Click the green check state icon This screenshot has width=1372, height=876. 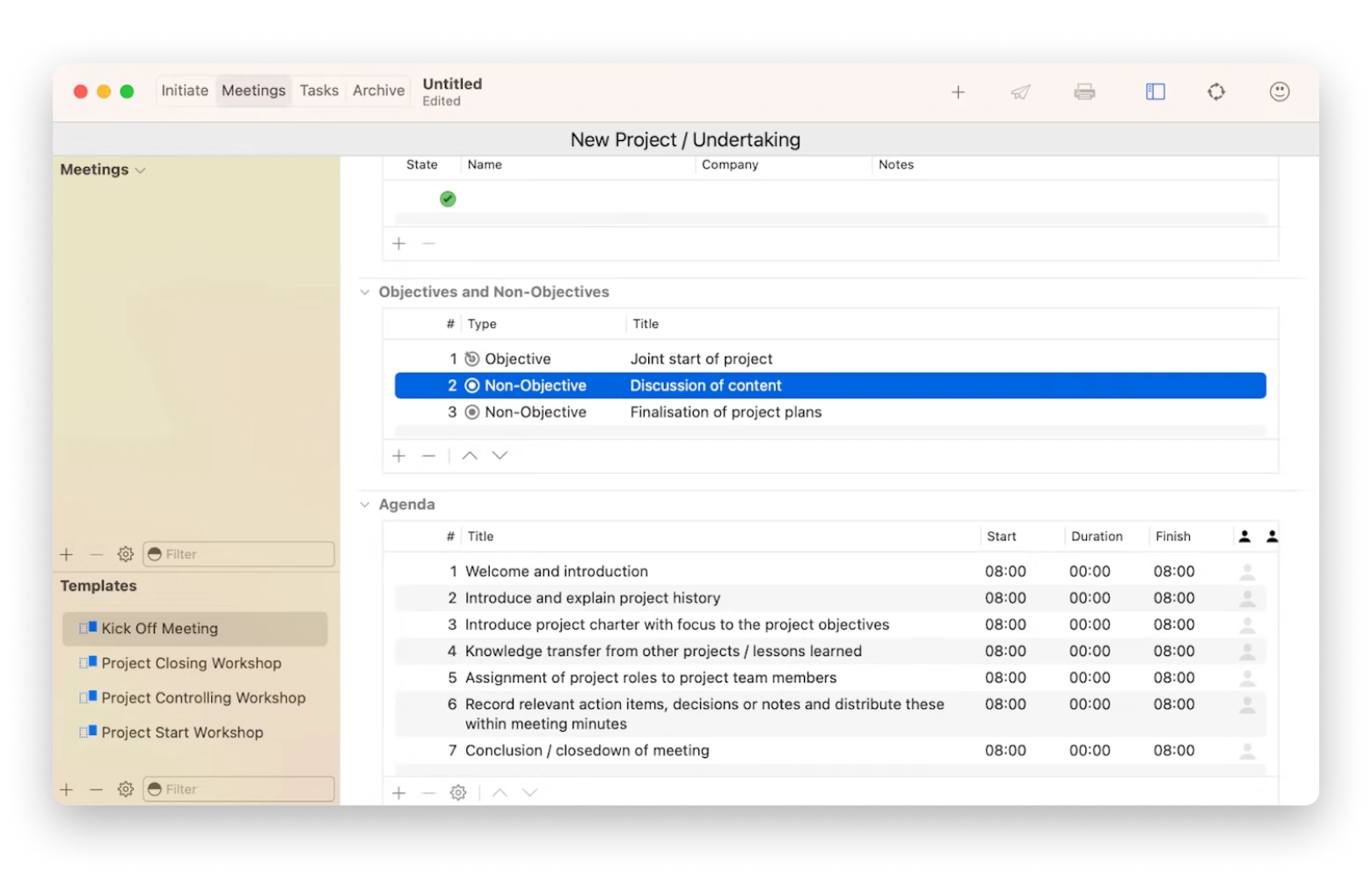coord(448,199)
